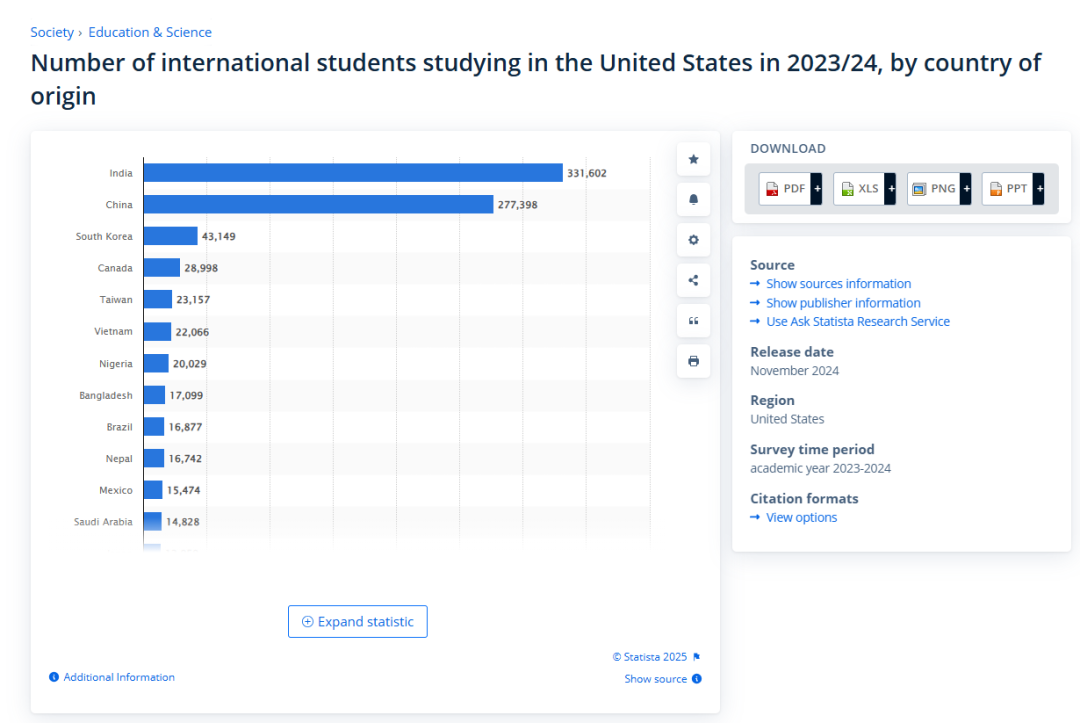Go to Society breadcrumb
The height and width of the screenshot is (723, 1080).
(x=52, y=32)
